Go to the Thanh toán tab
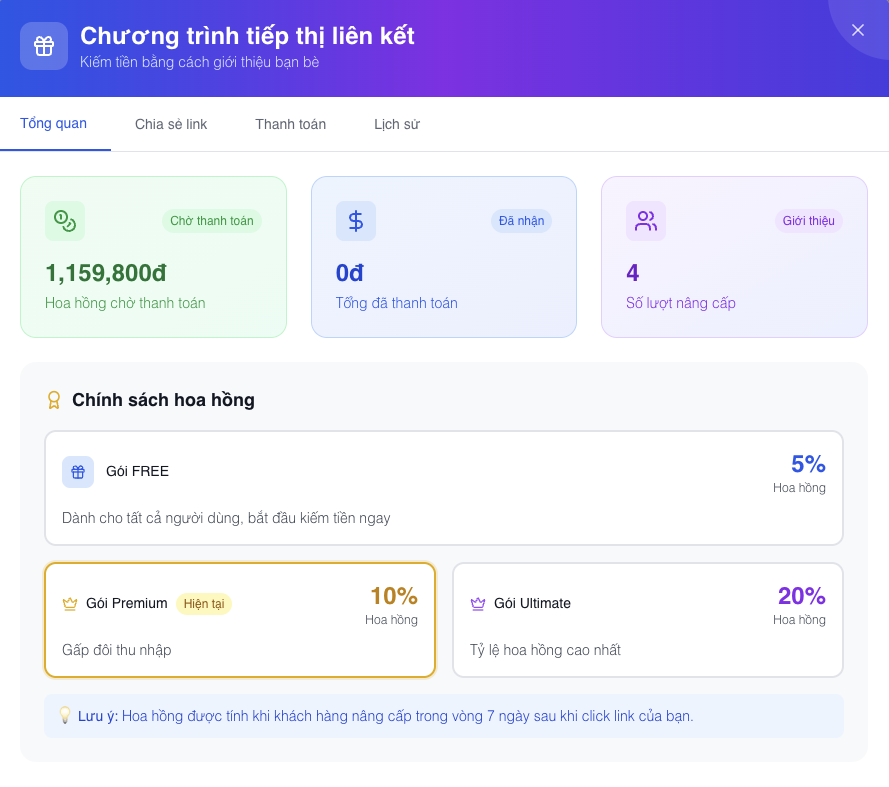 [x=290, y=125]
